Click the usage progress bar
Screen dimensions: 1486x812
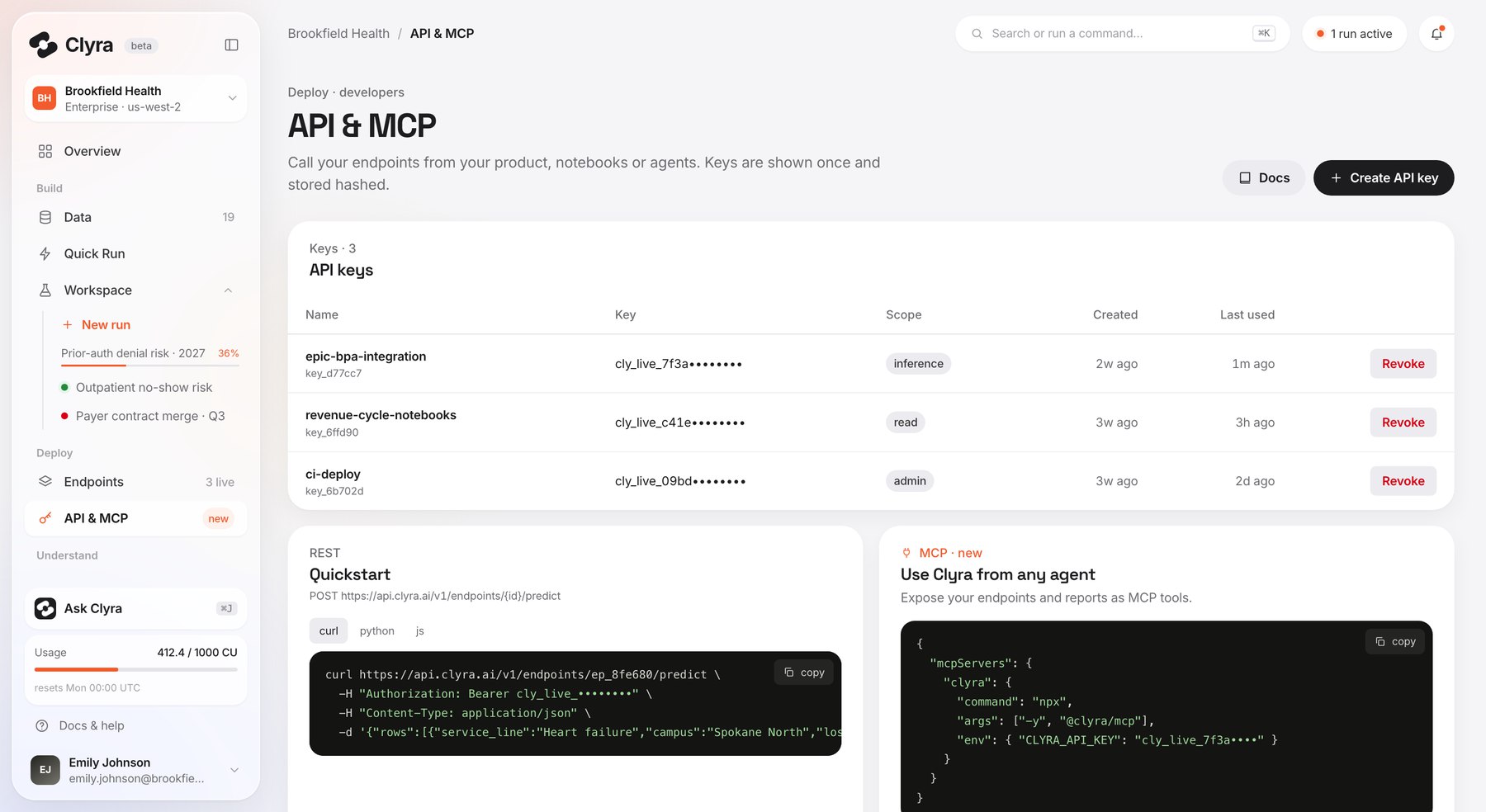[135, 669]
